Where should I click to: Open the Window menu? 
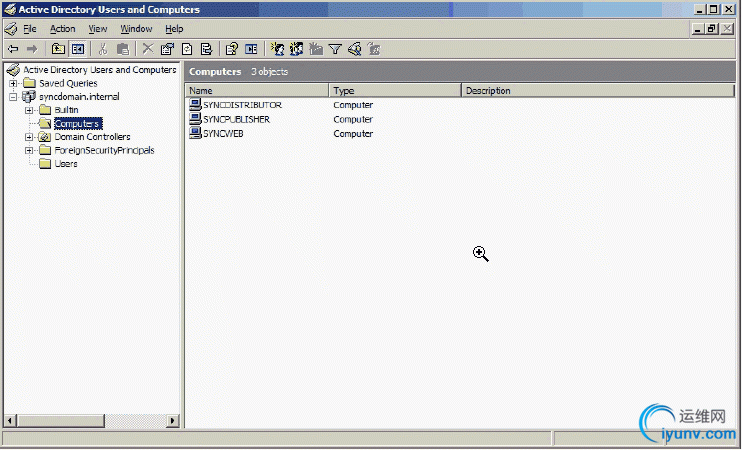[x=136, y=29]
